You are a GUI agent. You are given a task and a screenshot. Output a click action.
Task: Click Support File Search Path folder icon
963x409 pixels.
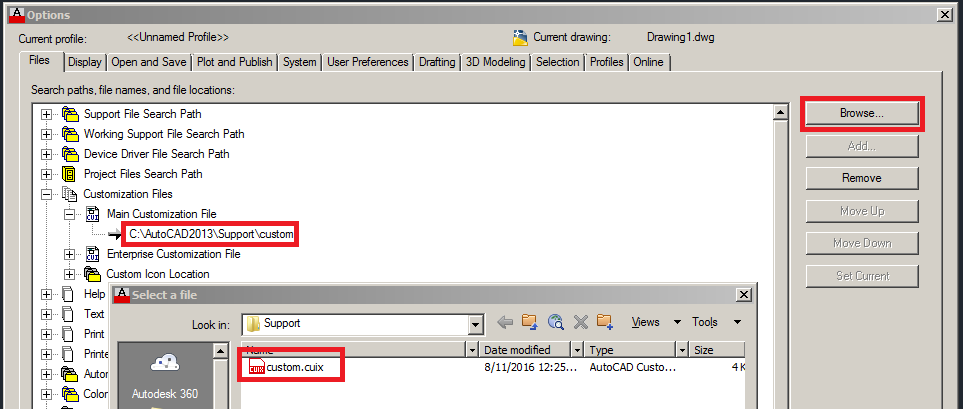pyautogui.click(x=71, y=114)
